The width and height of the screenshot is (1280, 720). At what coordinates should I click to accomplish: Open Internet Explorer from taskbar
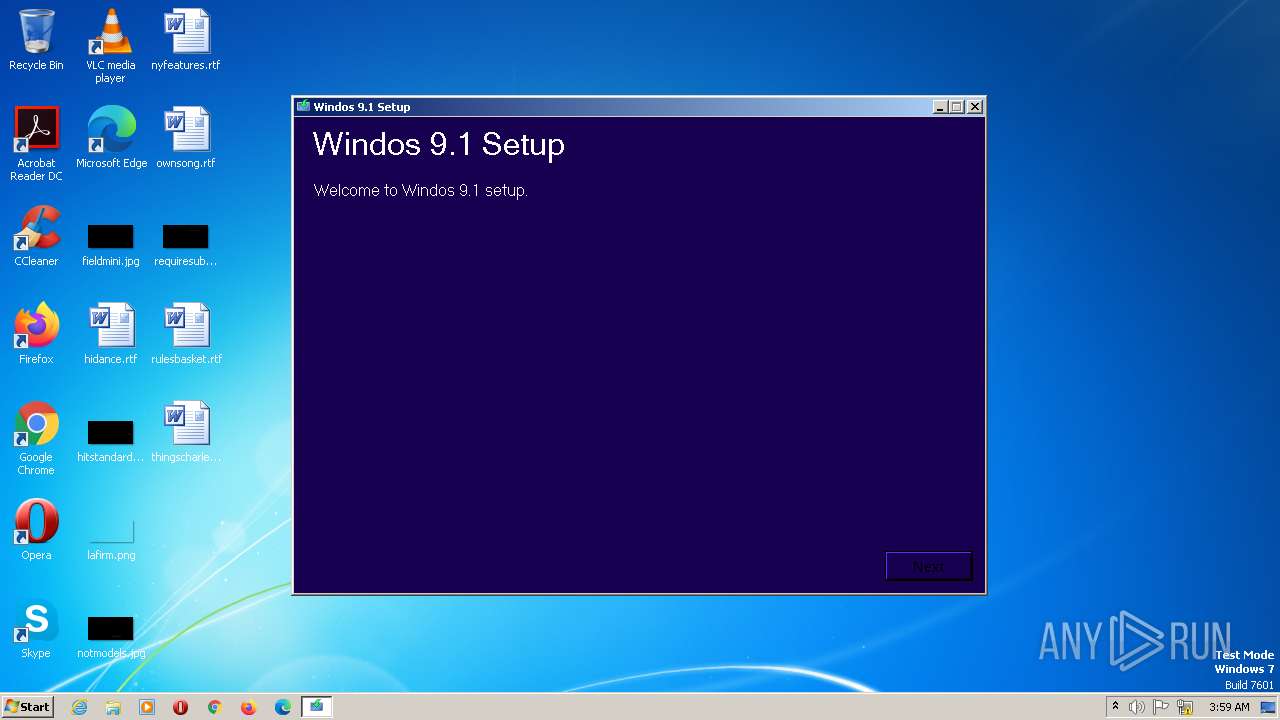79,707
